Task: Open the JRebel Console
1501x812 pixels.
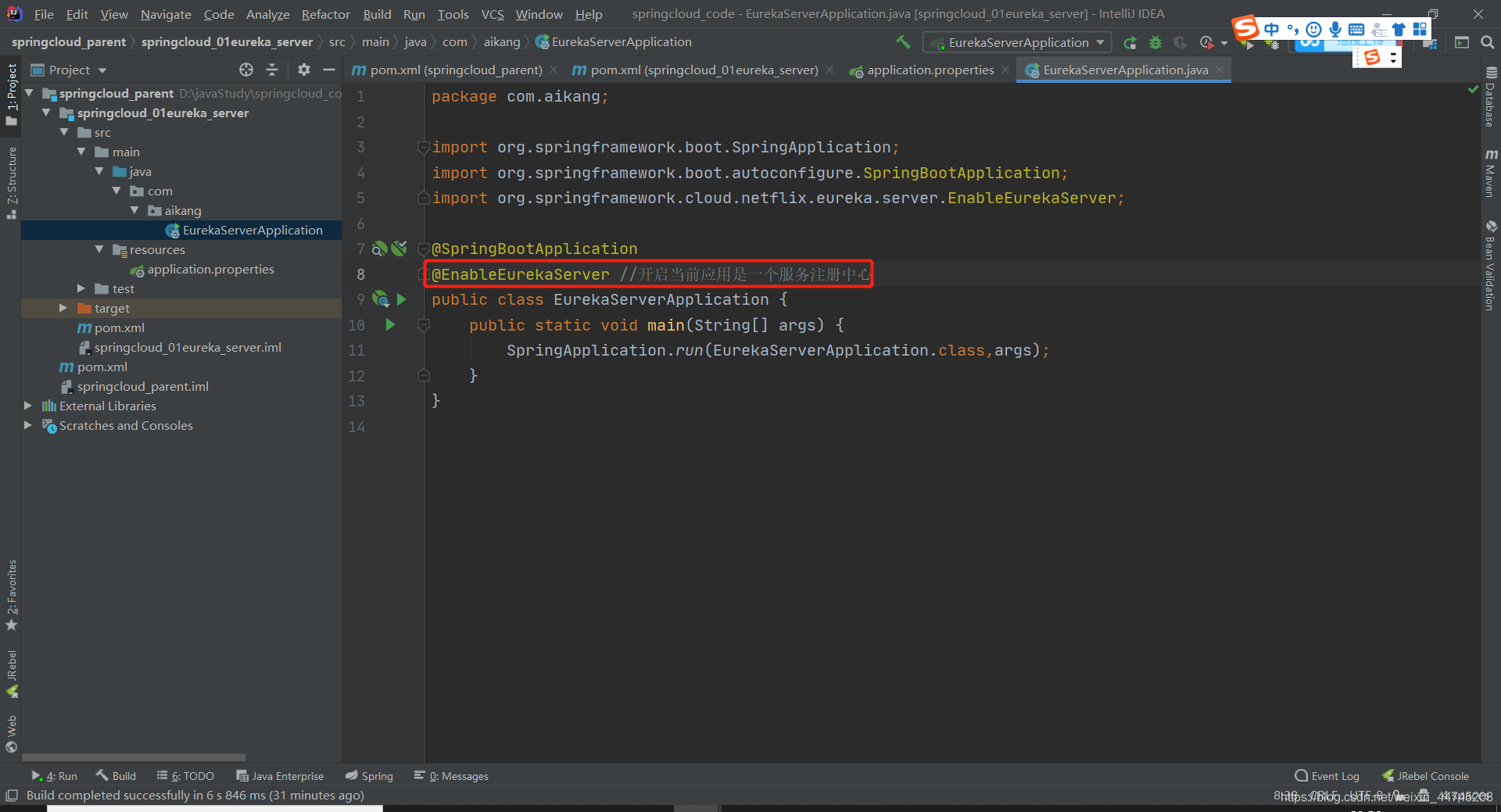Action: pos(1425,776)
